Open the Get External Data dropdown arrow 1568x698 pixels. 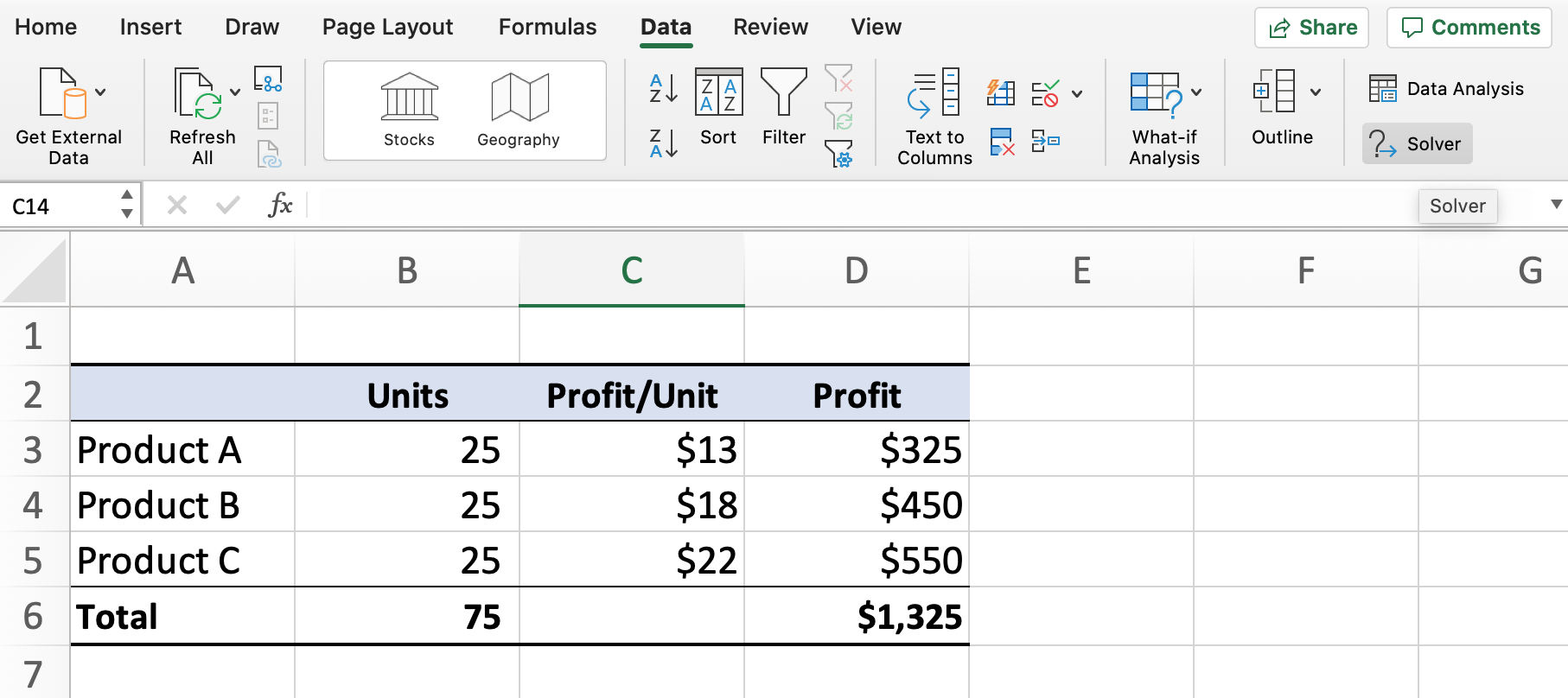(100, 92)
